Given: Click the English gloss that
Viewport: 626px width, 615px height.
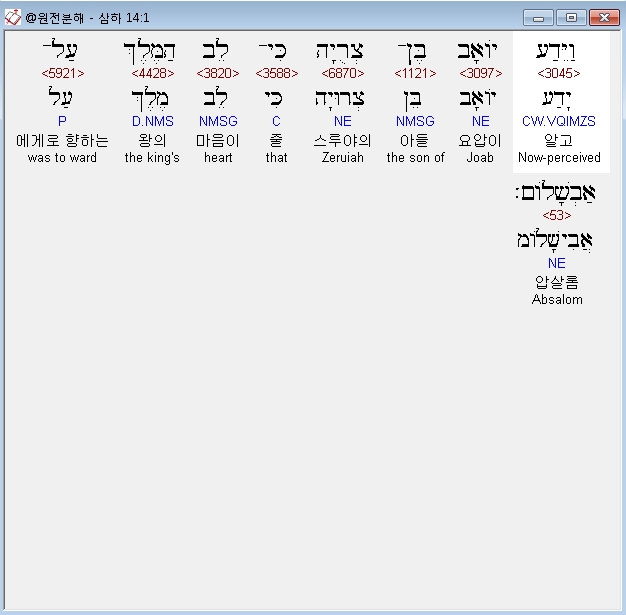Looking at the screenshot, I should pos(276,158).
